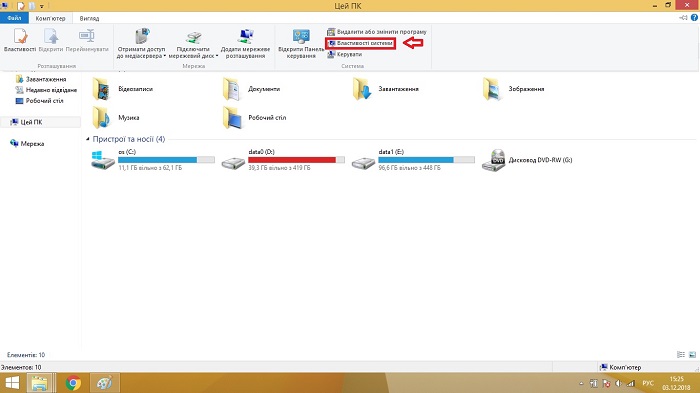Click the 39,3 ГБ вільно з 419 ГБ text
700x393 pixels.
279,168
